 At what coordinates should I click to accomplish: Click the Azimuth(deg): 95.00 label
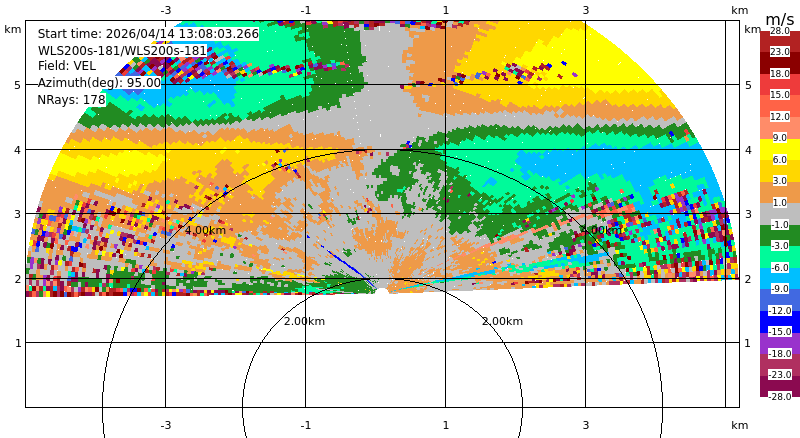click(x=99, y=83)
